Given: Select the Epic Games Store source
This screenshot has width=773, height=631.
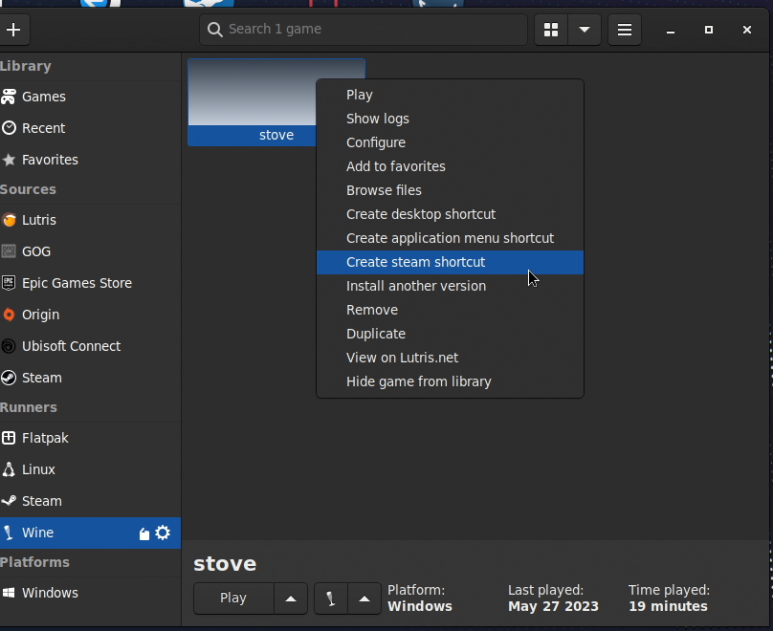Looking at the screenshot, I should pos(90,283).
